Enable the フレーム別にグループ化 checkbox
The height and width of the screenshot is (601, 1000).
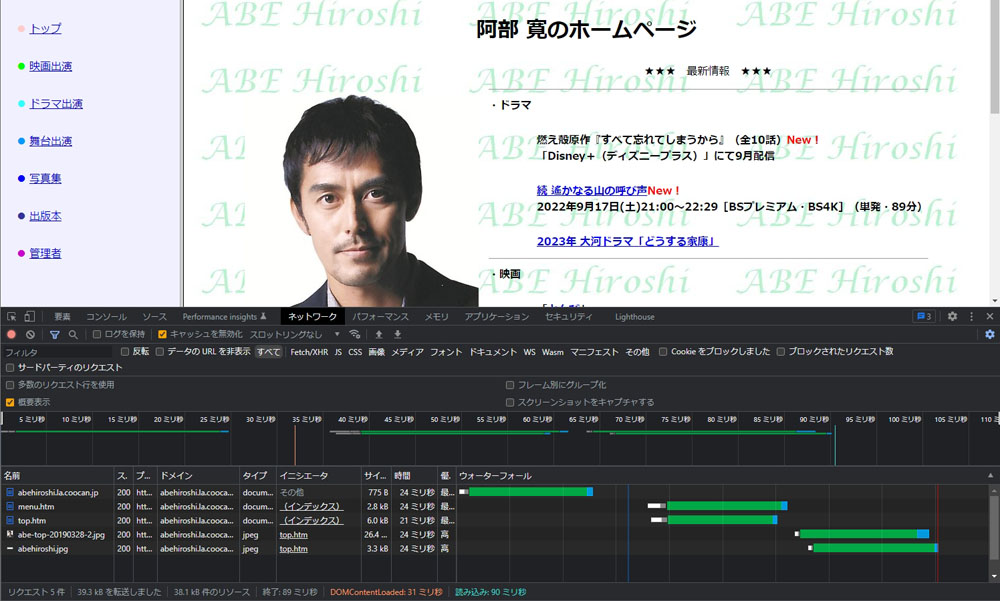pyautogui.click(x=510, y=385)
